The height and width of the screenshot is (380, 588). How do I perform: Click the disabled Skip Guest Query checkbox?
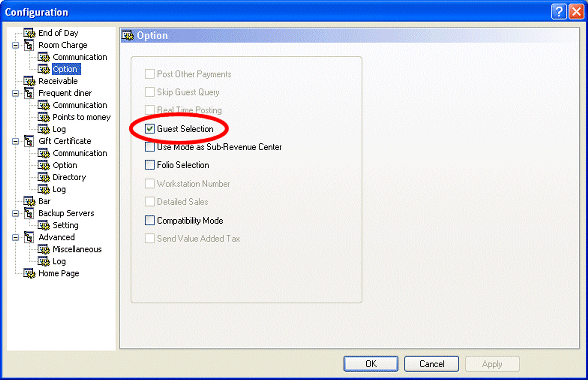point(150,92)
